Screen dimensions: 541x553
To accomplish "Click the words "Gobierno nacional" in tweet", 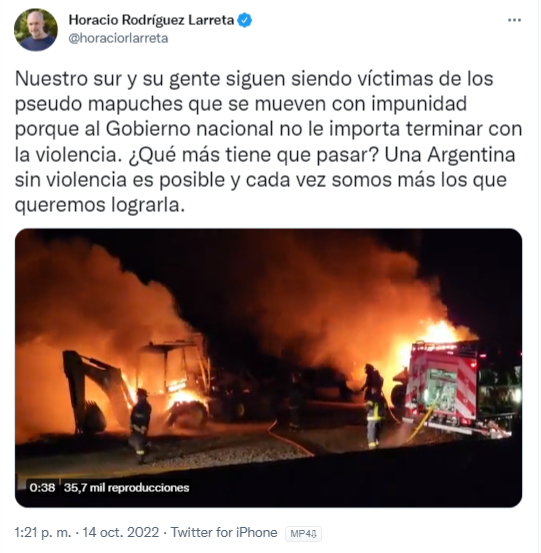I will (x=190, y=129).
